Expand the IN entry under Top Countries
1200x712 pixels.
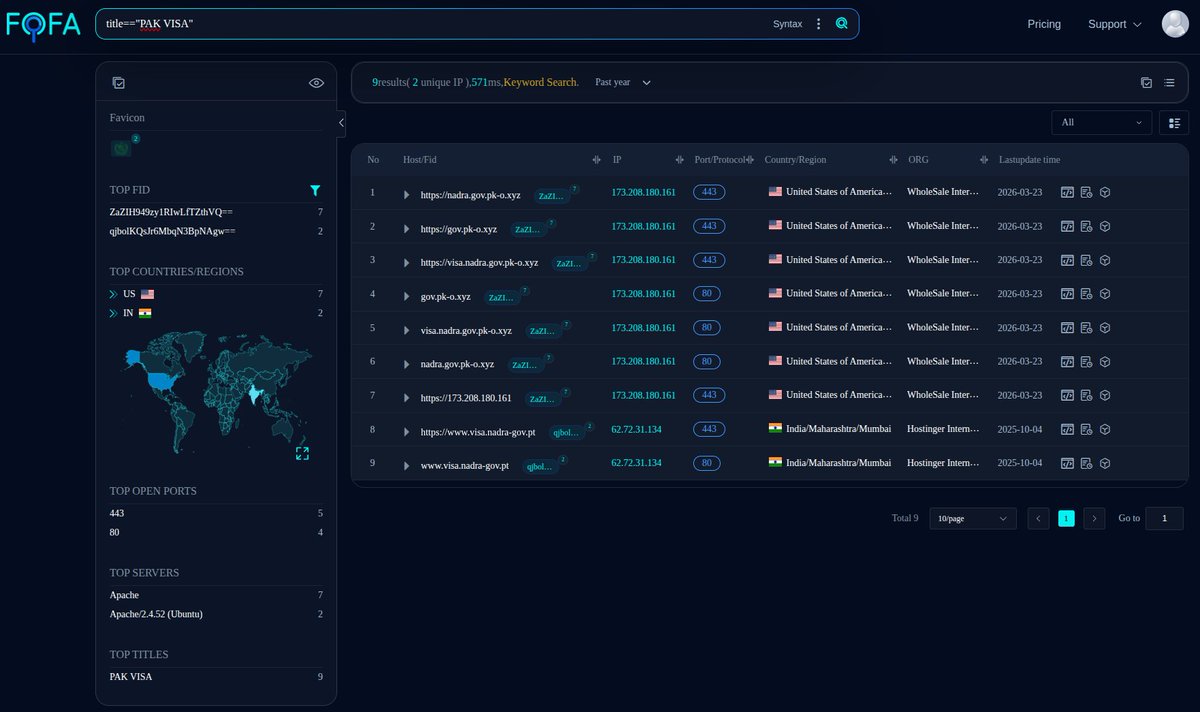(x=114, y=313)
